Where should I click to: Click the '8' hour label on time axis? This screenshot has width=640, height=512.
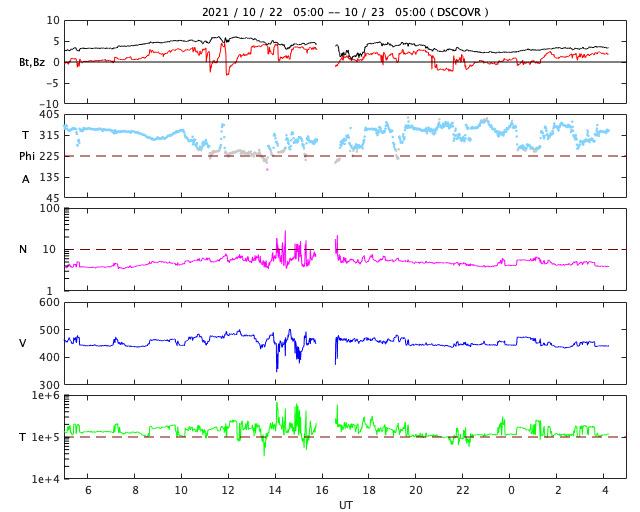pyautogui.click(x=135, y=490)
